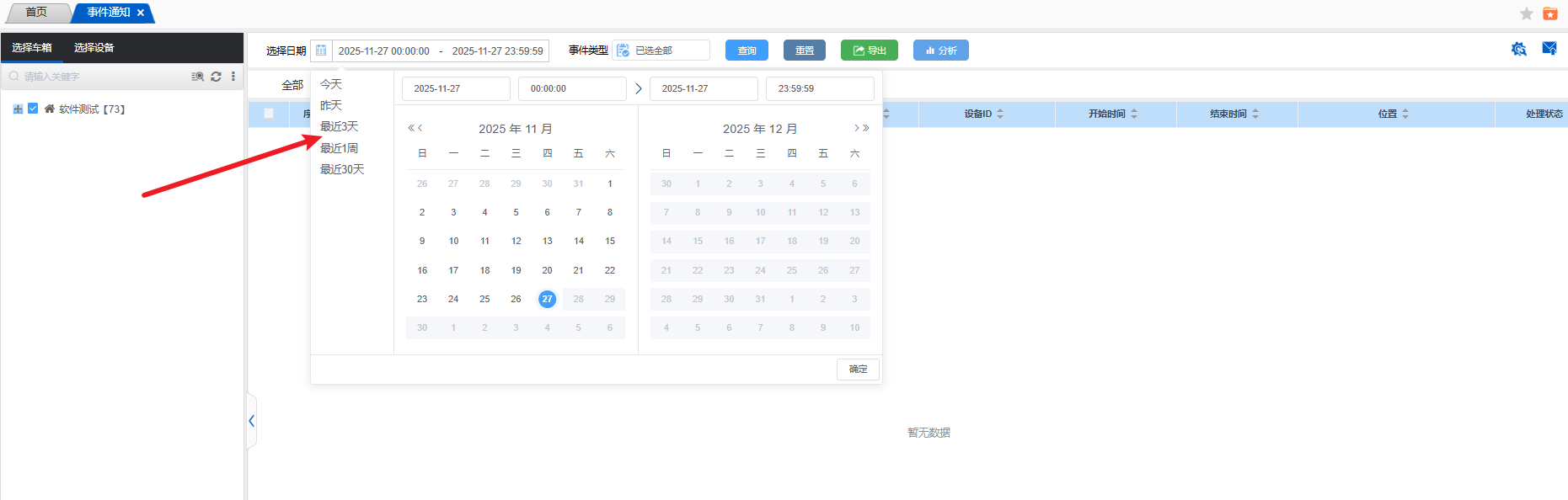The image size is (1568, 500).
Task: Open the three-dot more options menu
Action: (233, 77)
